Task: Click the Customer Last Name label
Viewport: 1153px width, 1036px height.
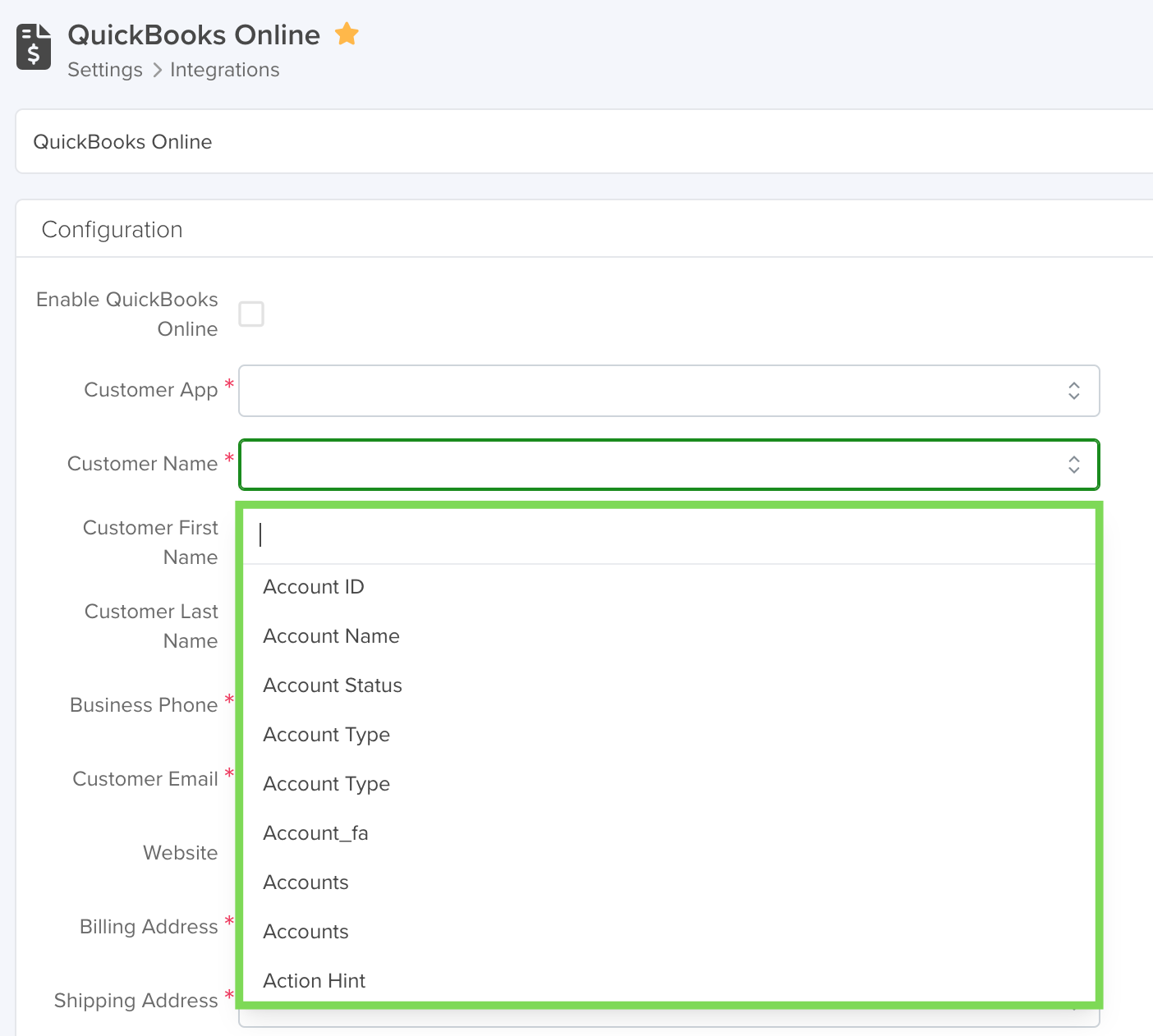Action: [151, 626]
